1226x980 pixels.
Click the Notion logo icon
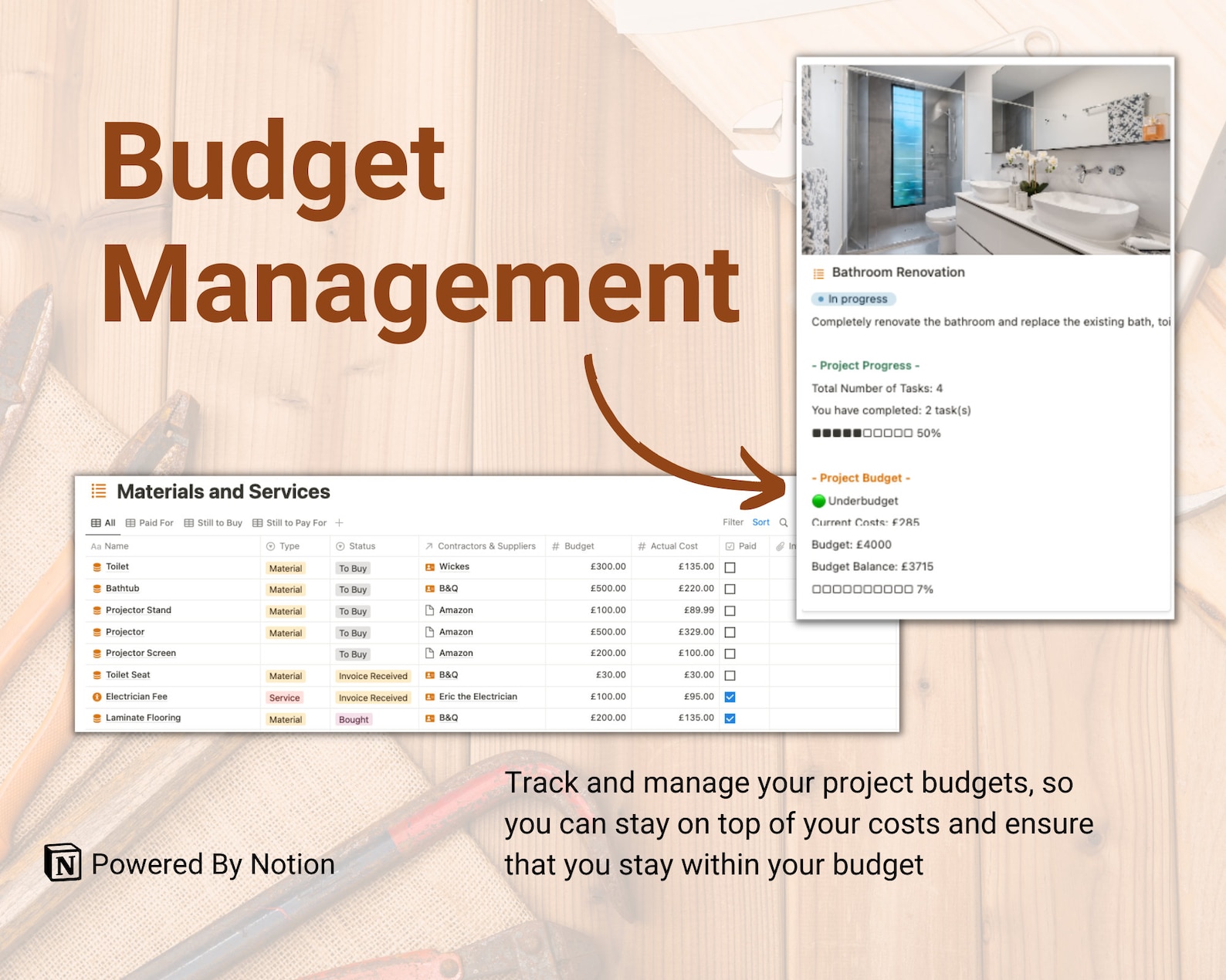click(63, 863)
